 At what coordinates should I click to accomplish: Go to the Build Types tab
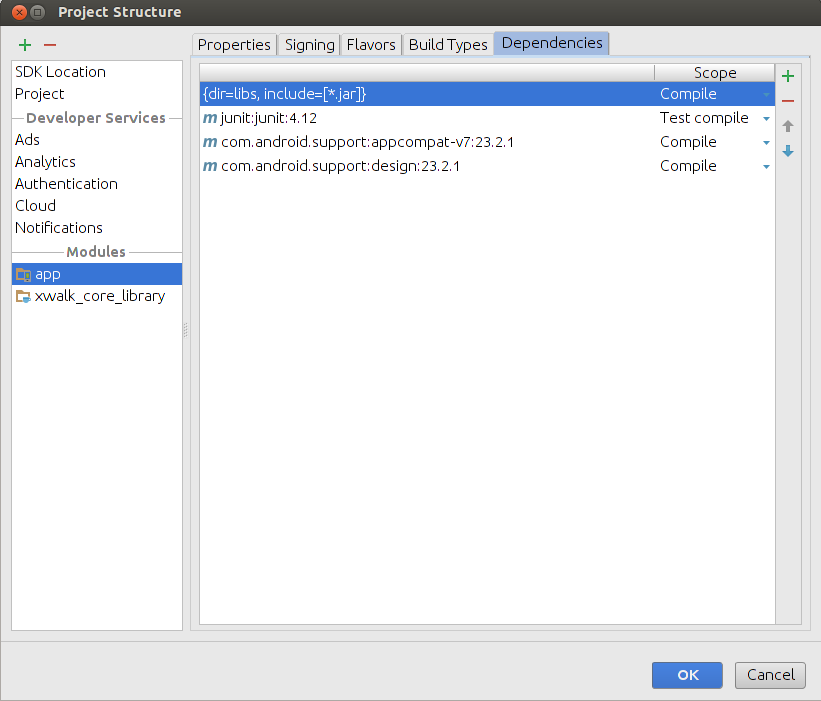click(448, 45)
